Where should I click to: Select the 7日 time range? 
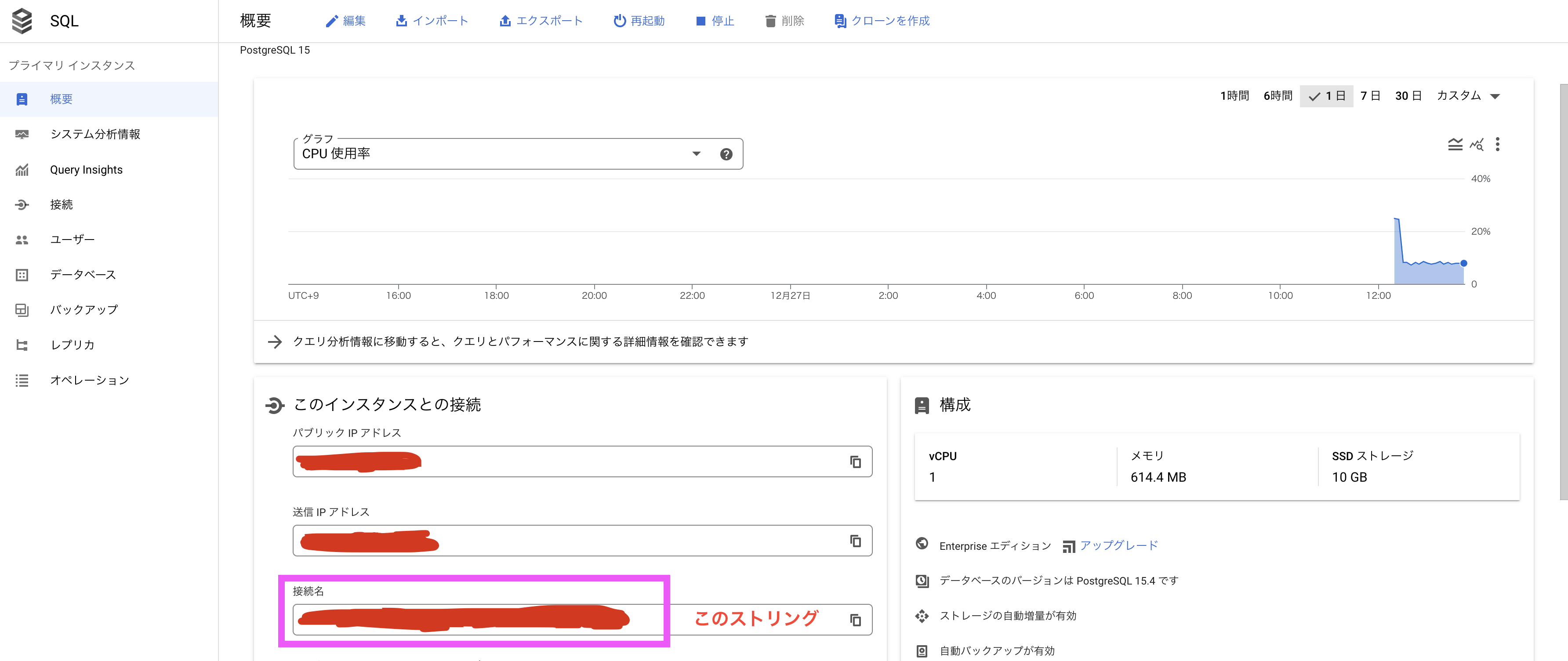pyautogui.click(x=1370, y=95)
